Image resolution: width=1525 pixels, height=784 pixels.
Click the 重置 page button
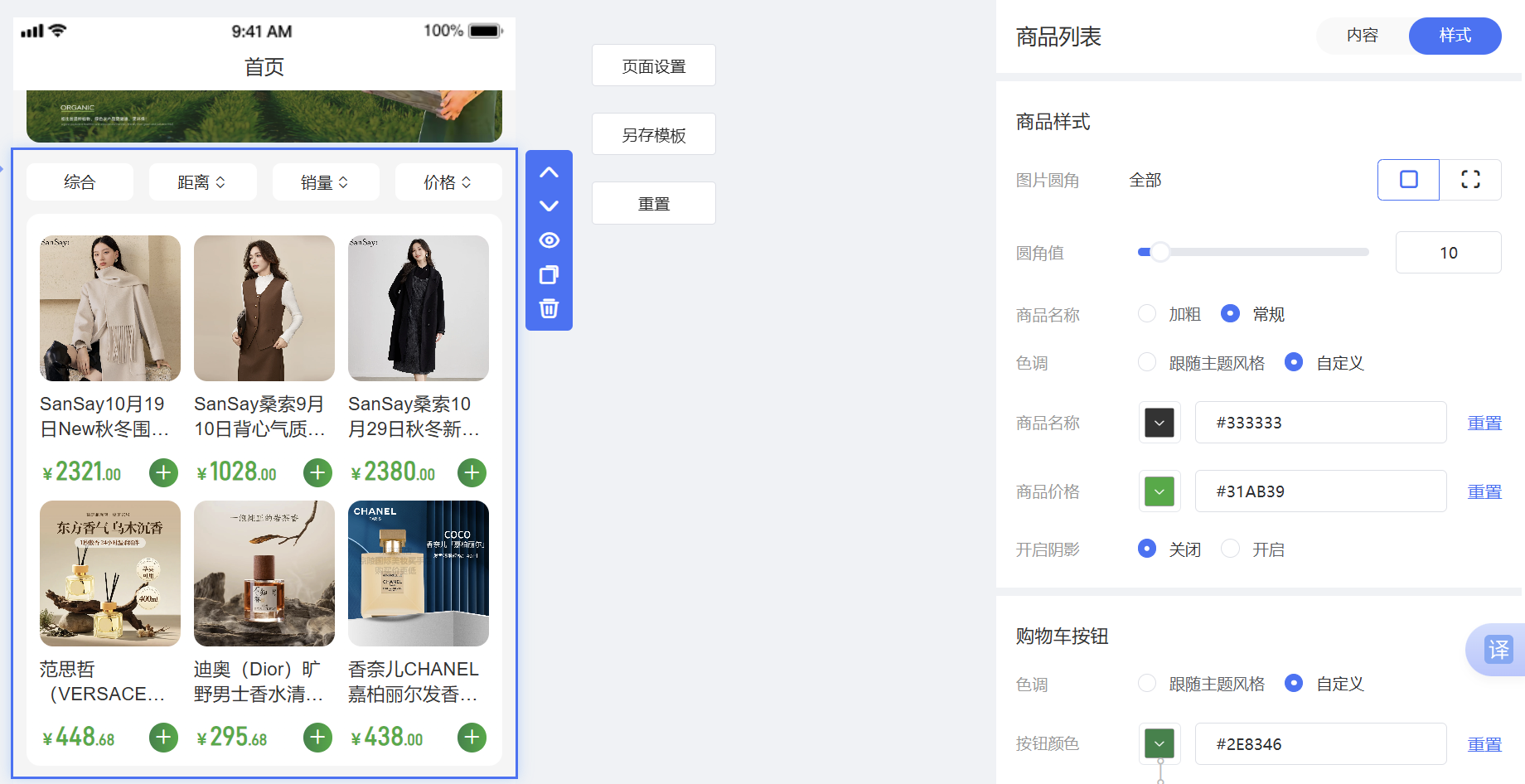click(x=654, y=203)
